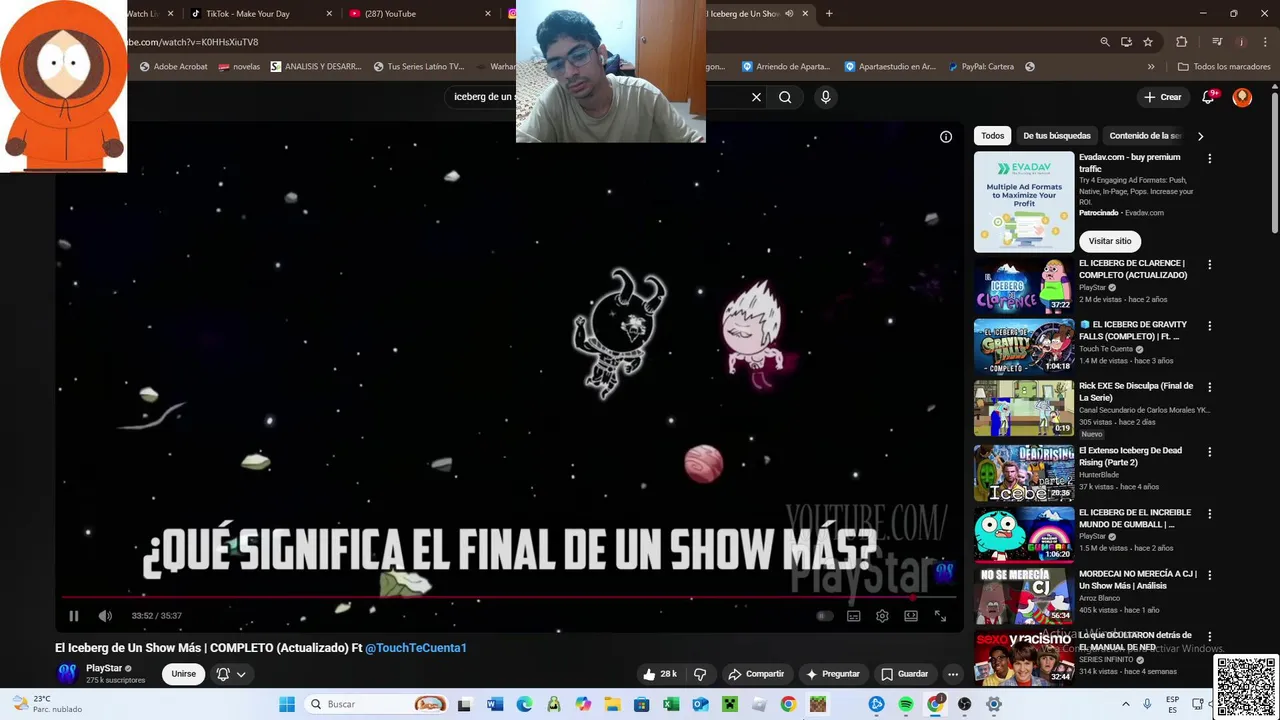Open the PayPal: Cartera bookmark
The width and height of the screenshot is (1280, 720).
coord(980,67)
